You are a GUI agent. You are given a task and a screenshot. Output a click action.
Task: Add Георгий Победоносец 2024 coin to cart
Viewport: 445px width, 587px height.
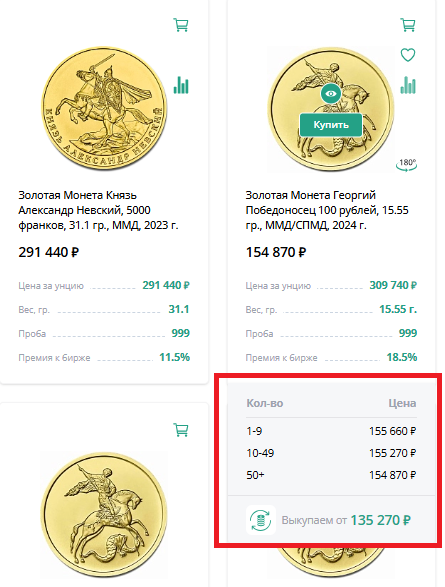408,25
